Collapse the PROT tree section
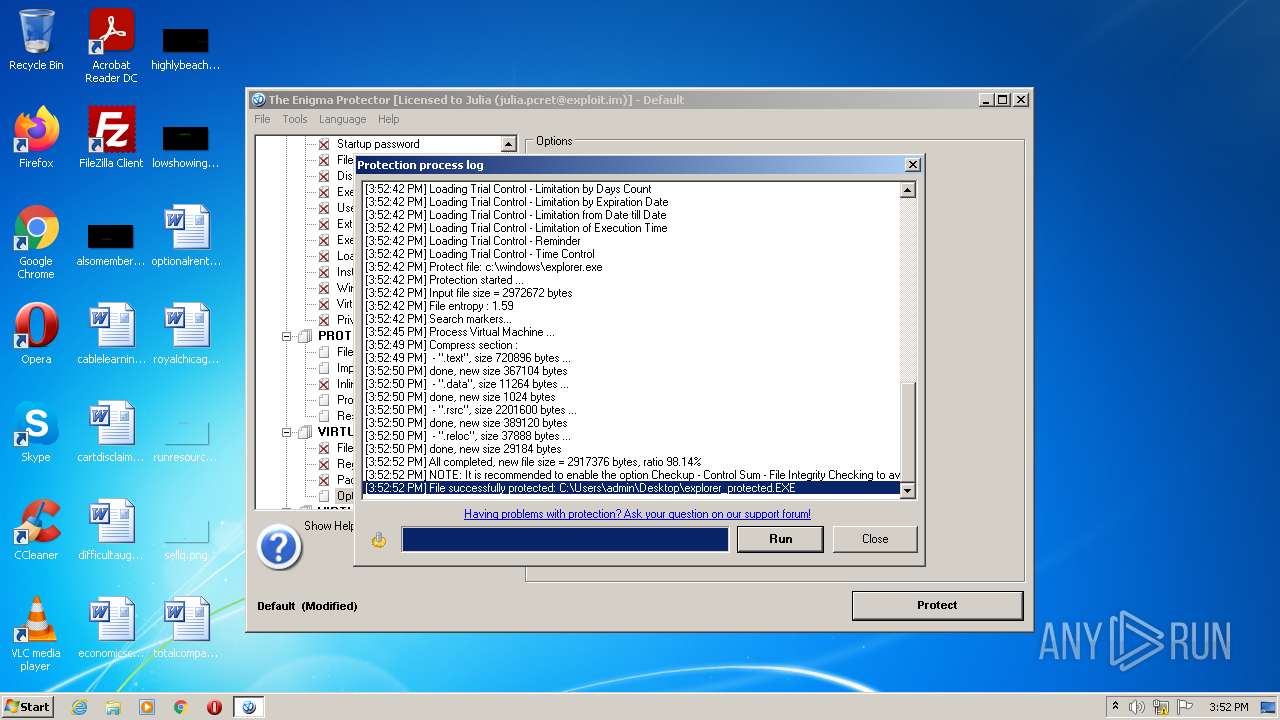1280x720 pixels. click(287, 336)
